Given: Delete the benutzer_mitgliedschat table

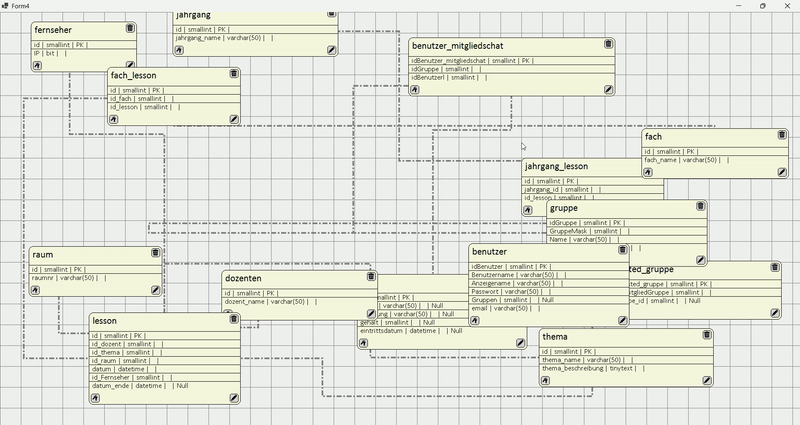Looking at the screenshot, I should tap(608, 44).
